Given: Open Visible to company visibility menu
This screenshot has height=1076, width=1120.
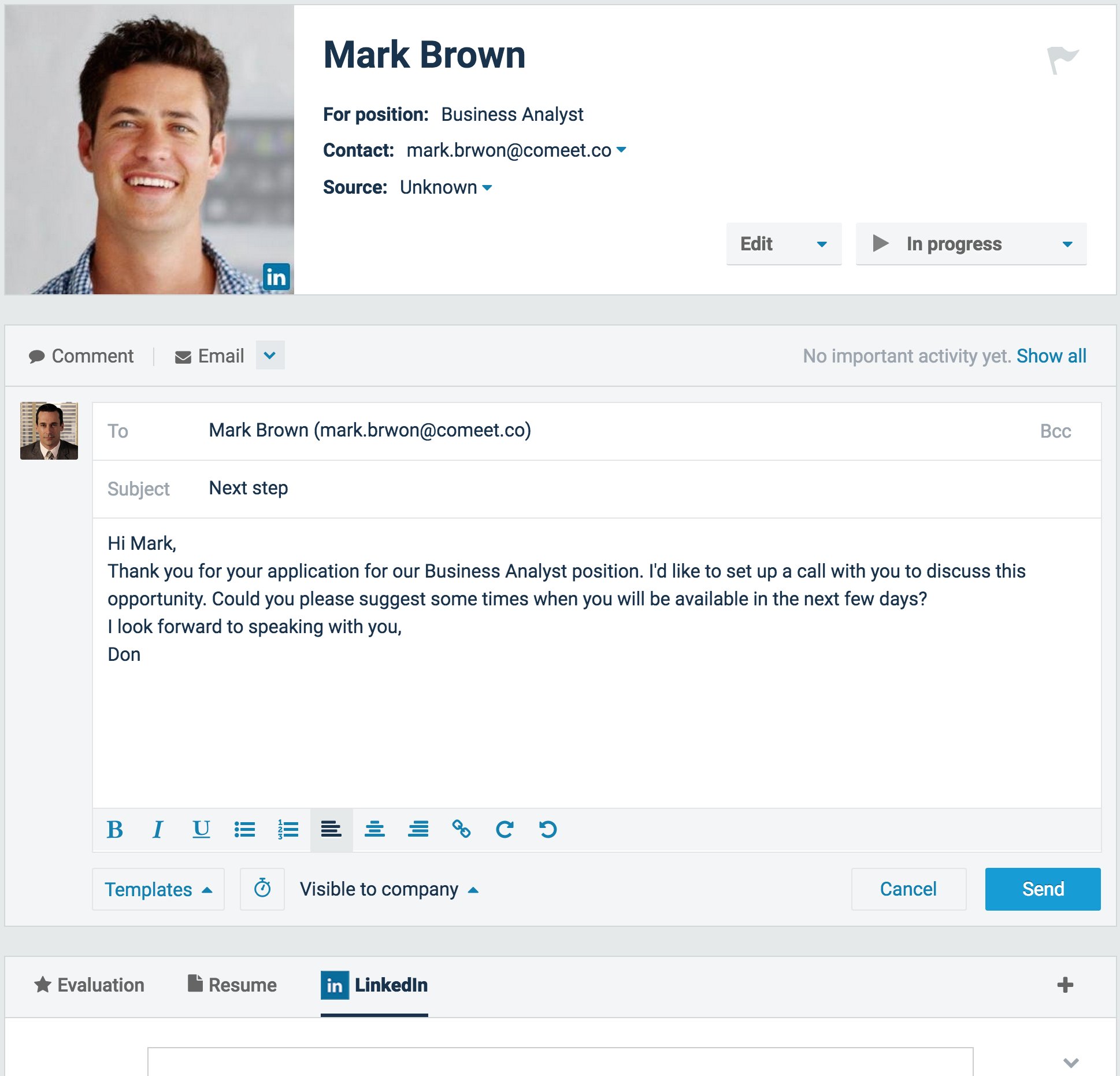Looking at the screenshot, I should coord(388,889).
